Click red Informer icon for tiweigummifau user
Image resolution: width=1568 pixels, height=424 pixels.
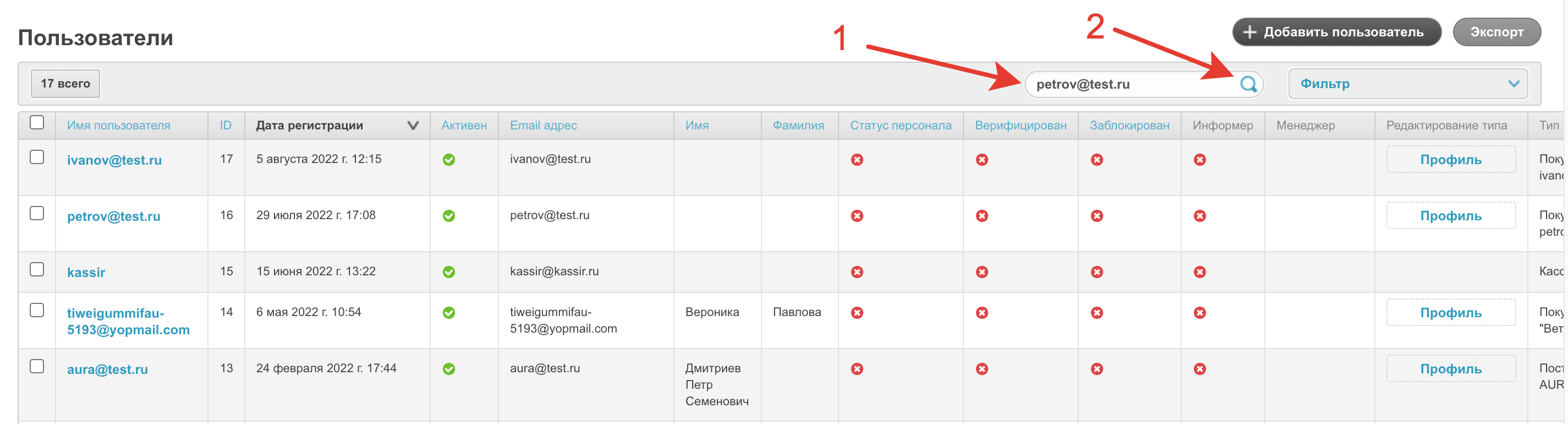[x=1199, y=313]
